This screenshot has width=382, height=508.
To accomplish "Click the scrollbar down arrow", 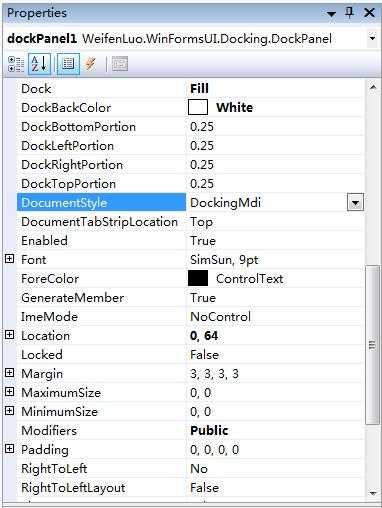I will tap(373, 493).
